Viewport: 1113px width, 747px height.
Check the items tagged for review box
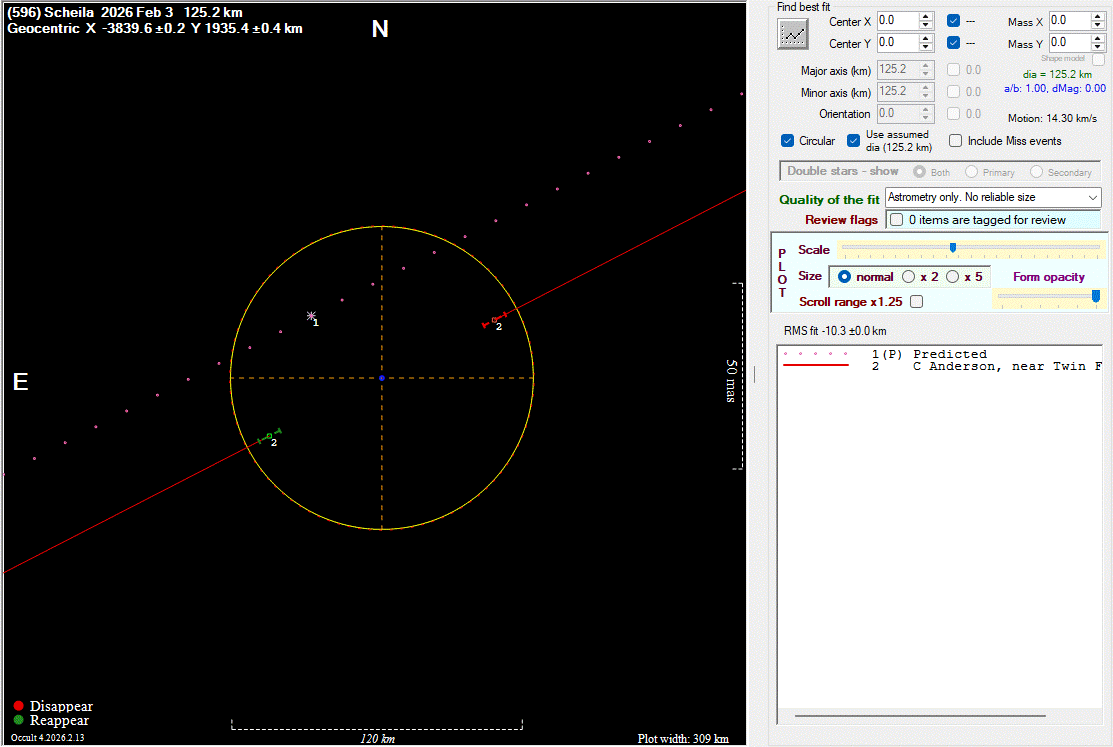[x=897, y=220]
